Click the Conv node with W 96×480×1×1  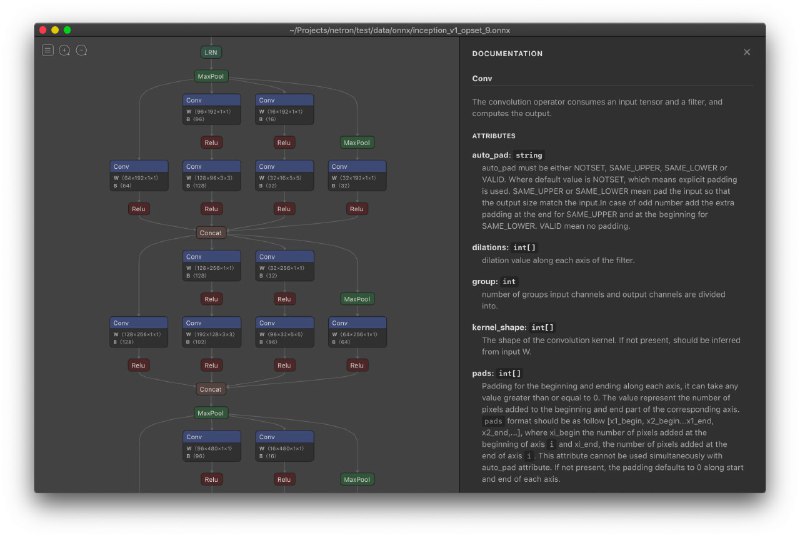(x=212, y=446)
